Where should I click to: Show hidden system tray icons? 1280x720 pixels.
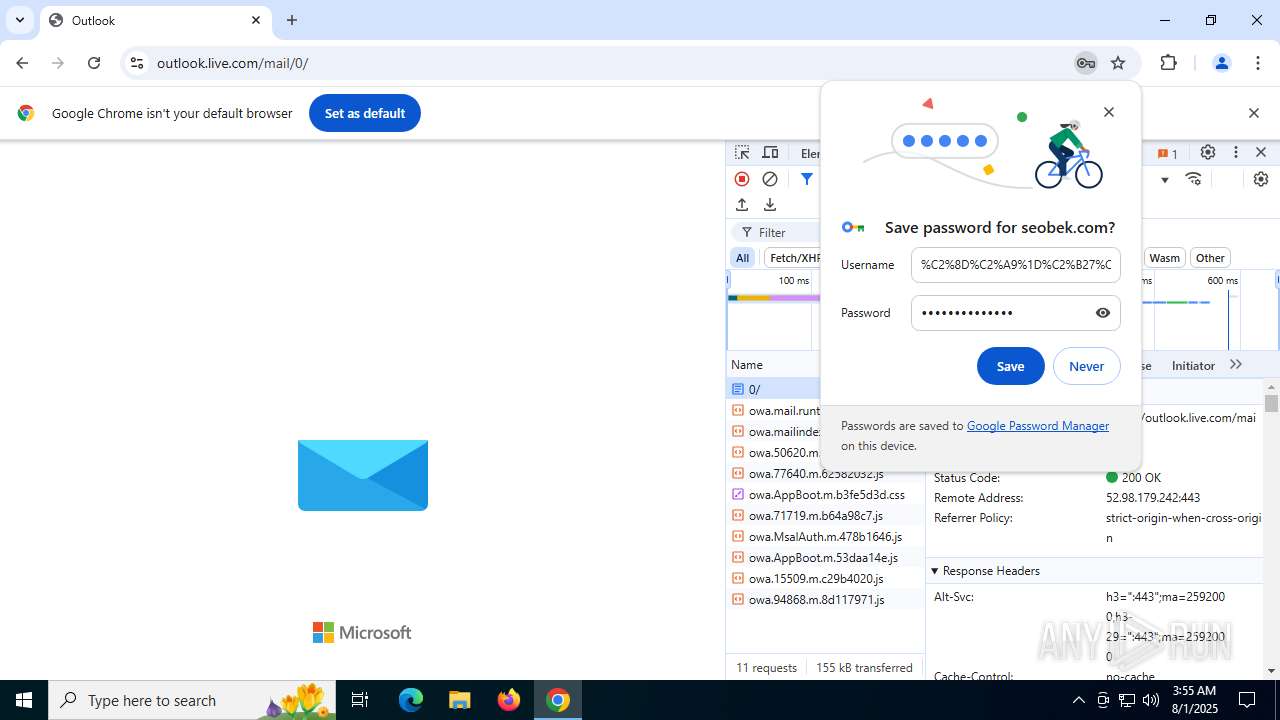click(1078, 700)
